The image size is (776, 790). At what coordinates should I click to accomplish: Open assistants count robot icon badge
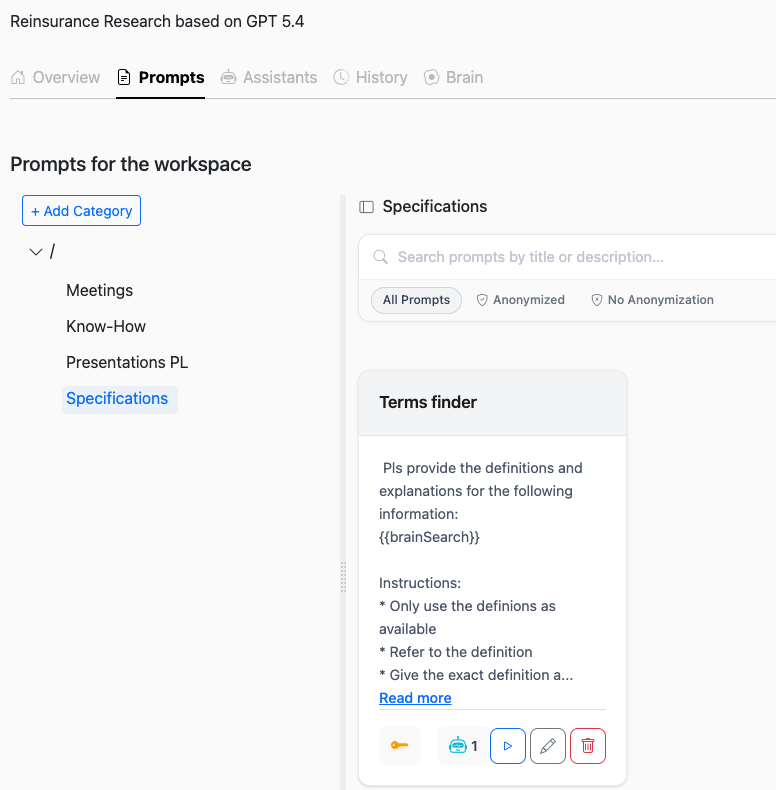pyautogui.click(x=463, y=746)
